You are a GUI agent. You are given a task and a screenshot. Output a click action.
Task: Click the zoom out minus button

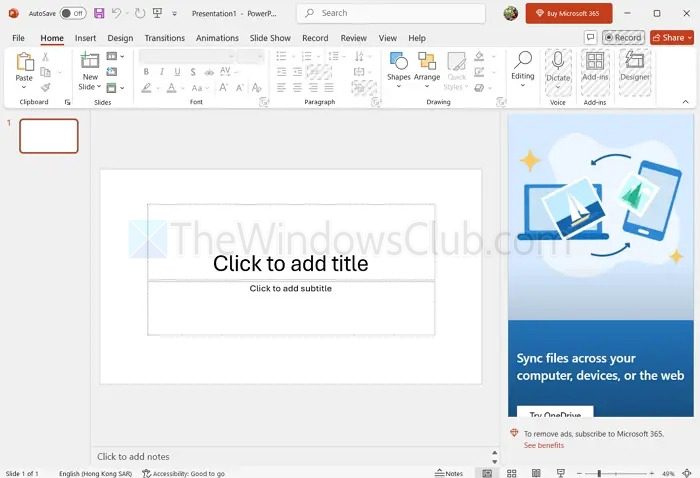[579, 473]
